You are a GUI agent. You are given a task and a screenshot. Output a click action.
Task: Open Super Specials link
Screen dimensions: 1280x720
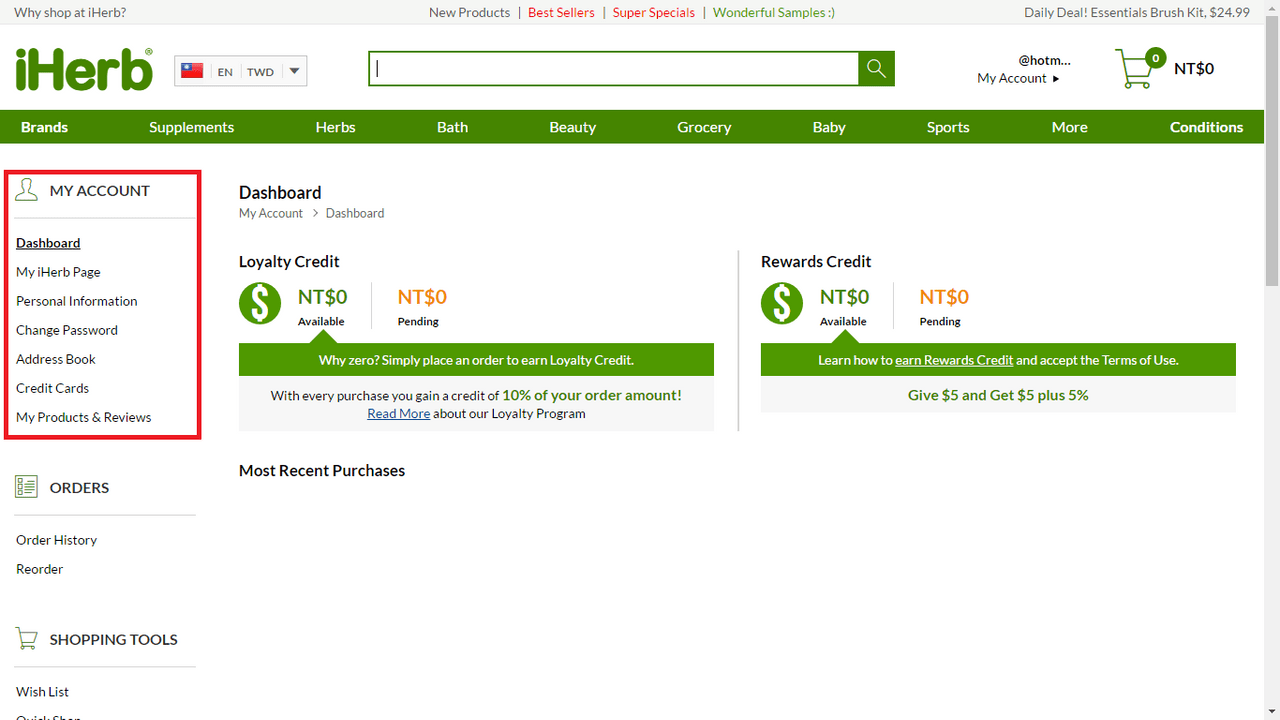click(654, 13)
